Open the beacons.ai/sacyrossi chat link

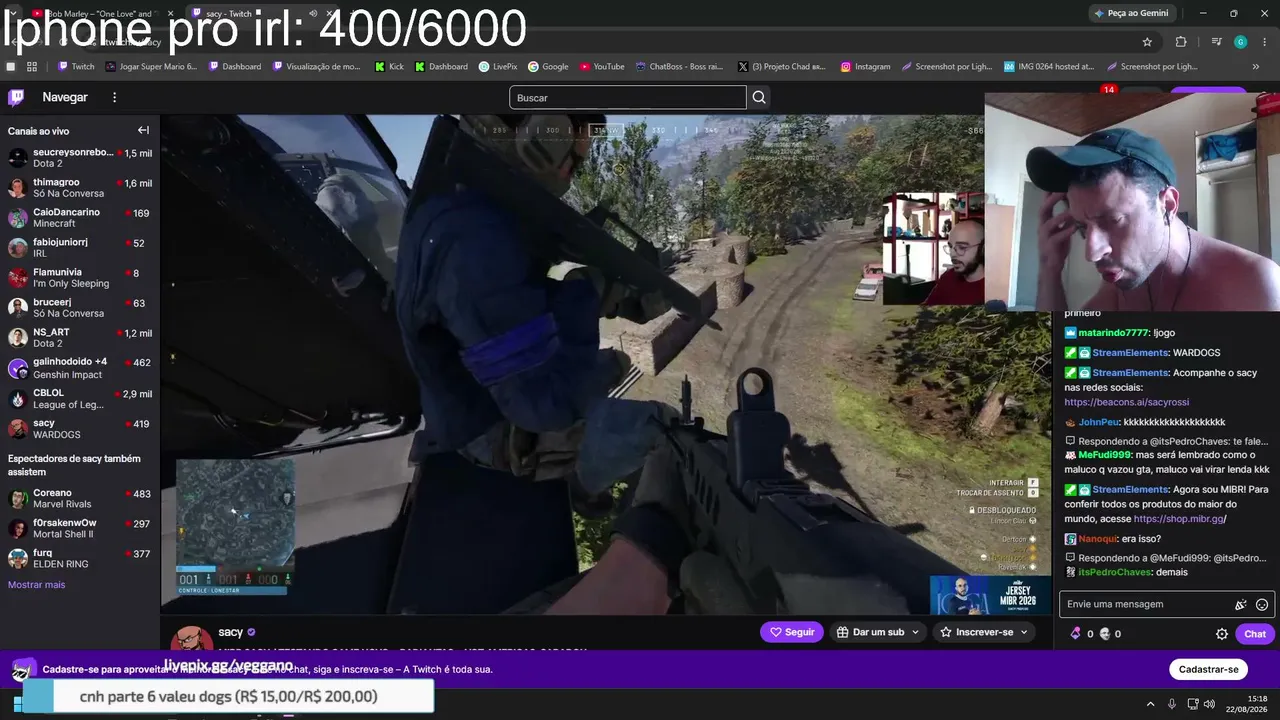[1127, 402]
